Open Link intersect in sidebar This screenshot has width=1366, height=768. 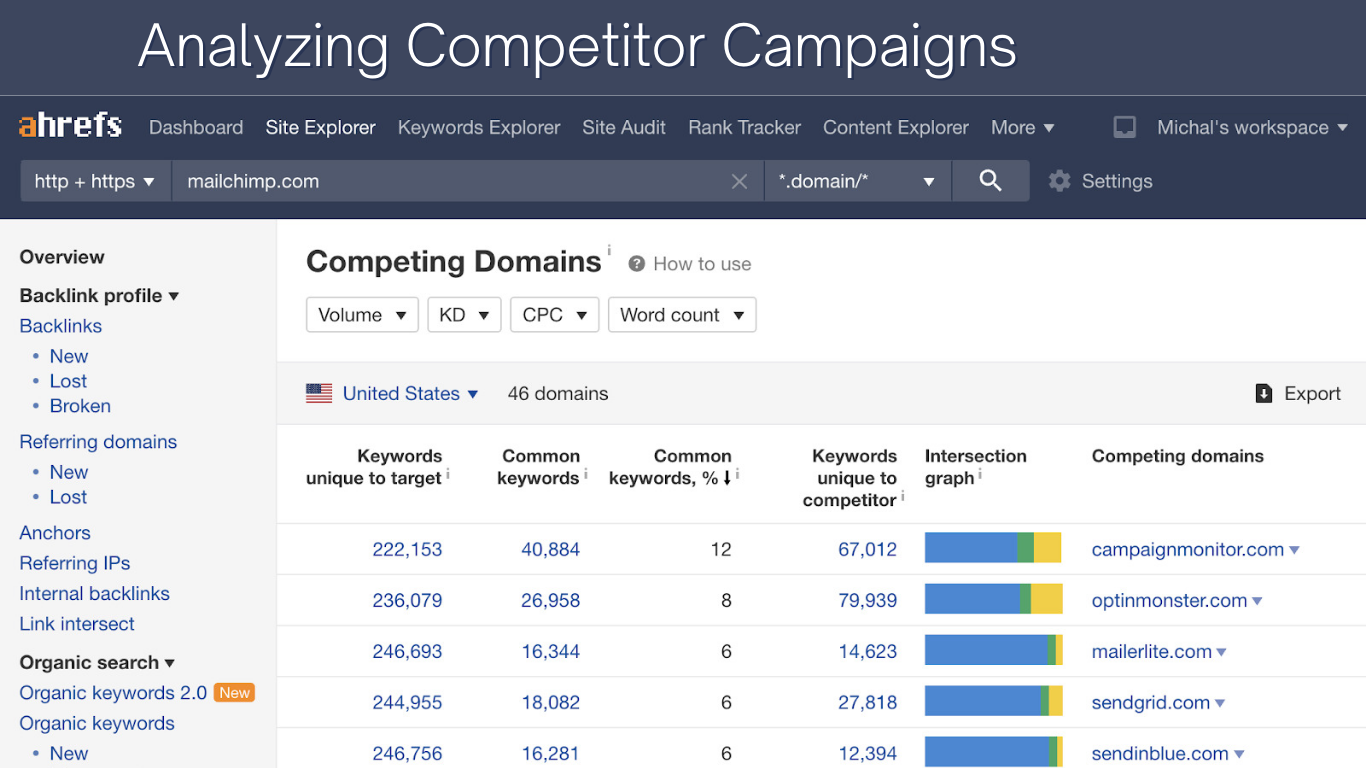pyautogui.click(x=77, y=624)
